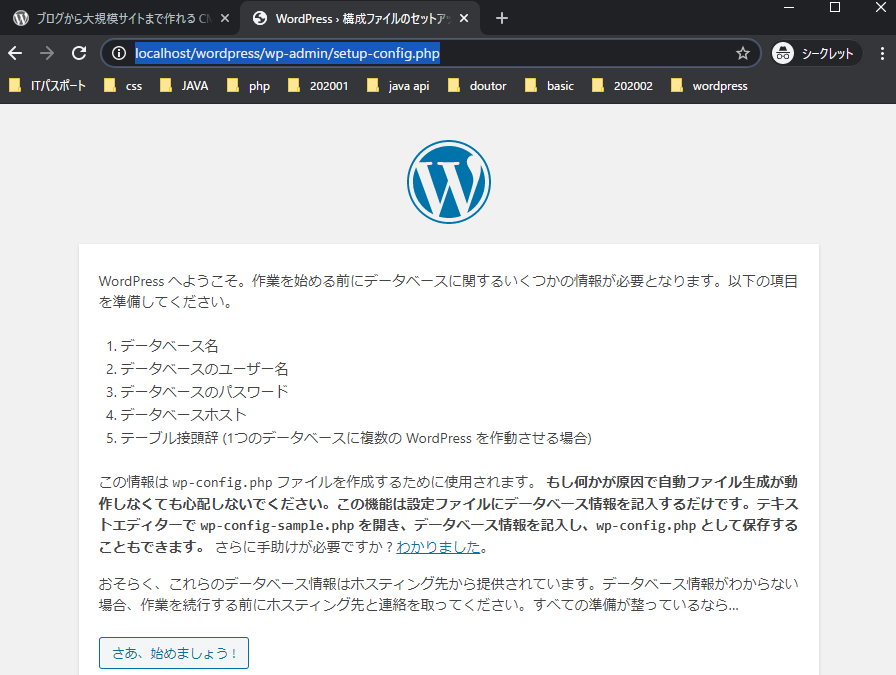Viewport: 896px width, 675px height.
Task: Open the doutor bookmark folder
Action: (477, 86)
